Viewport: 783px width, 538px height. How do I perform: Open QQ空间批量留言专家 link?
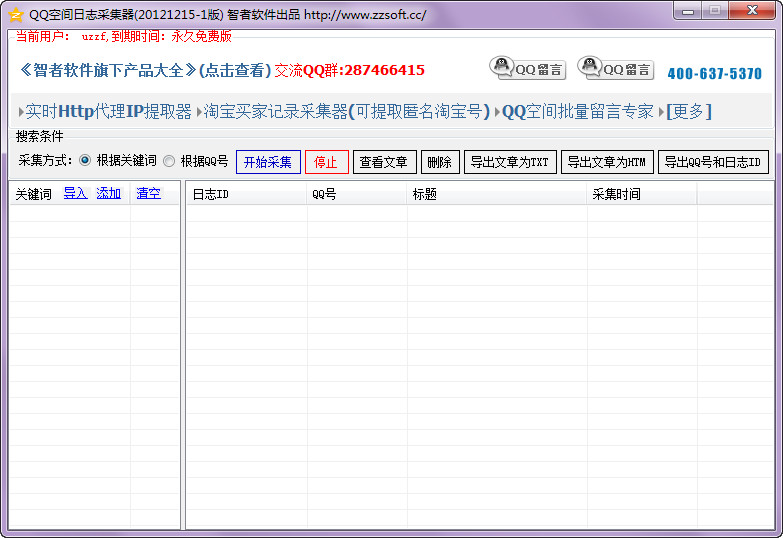(x=577, y=111)
